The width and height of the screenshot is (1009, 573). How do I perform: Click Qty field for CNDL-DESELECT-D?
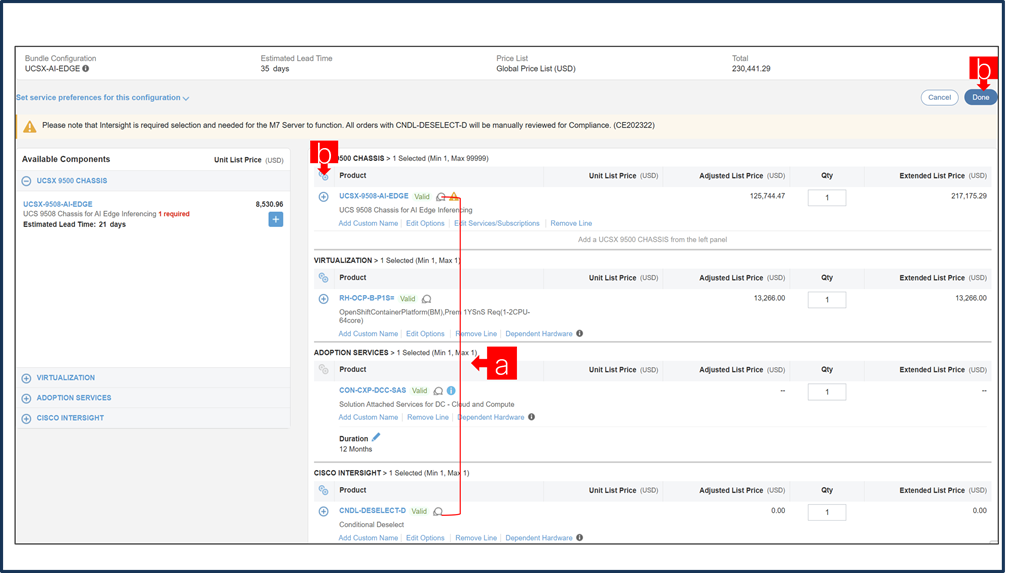click(x=827, y=512)
